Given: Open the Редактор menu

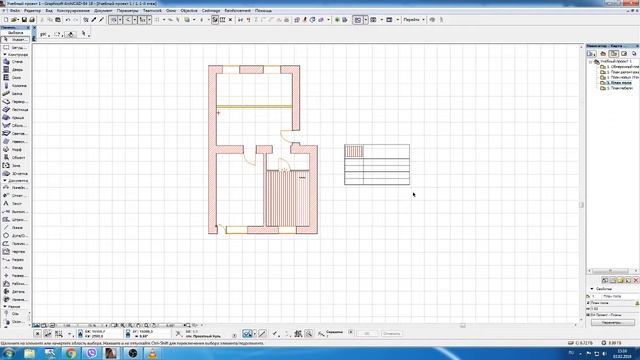Looking at the screenshot, I should point(33,11).
